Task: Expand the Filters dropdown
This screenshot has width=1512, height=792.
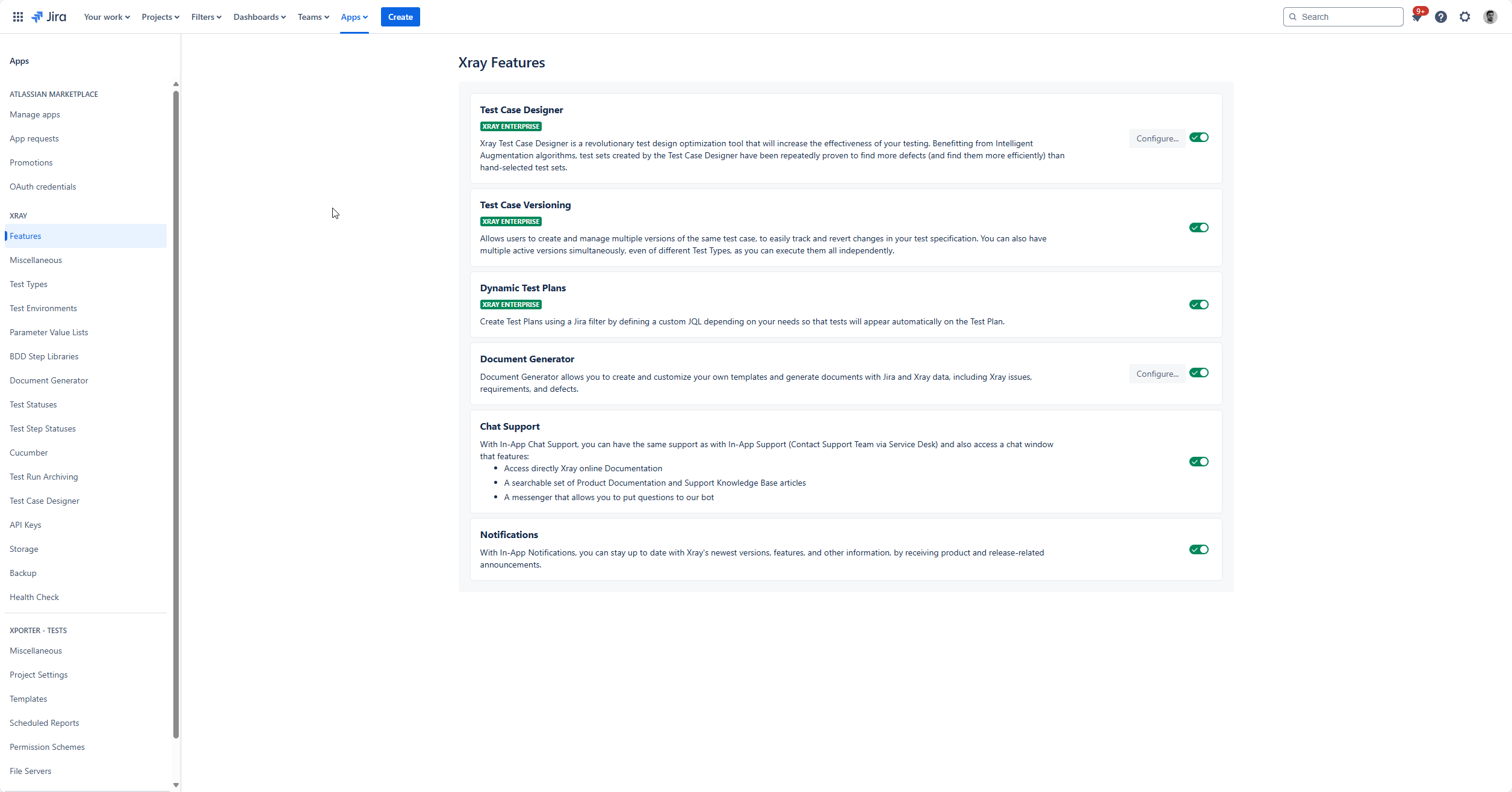Action: tap(206, 17)
